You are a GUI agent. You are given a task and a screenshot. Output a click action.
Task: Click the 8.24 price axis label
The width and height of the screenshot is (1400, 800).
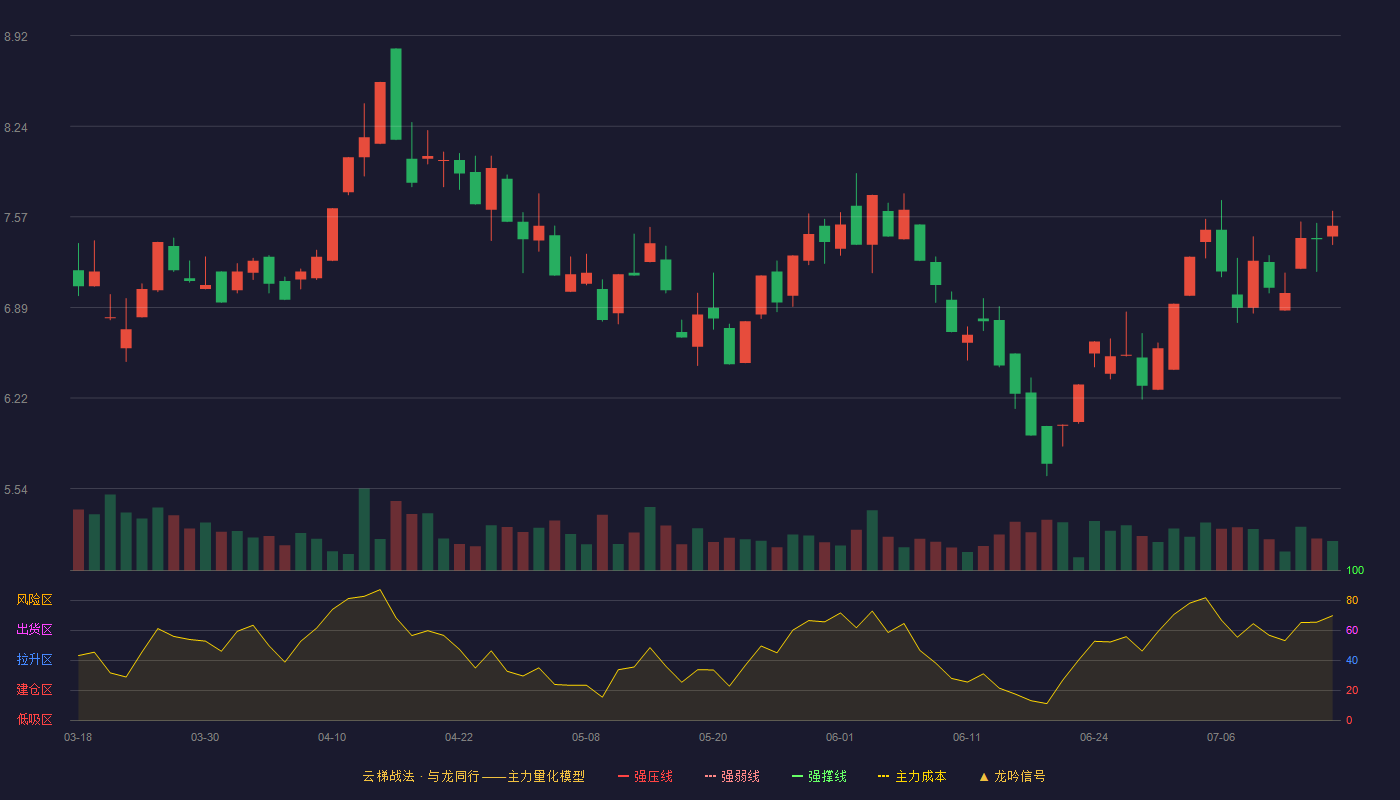(x=16, y=128)
